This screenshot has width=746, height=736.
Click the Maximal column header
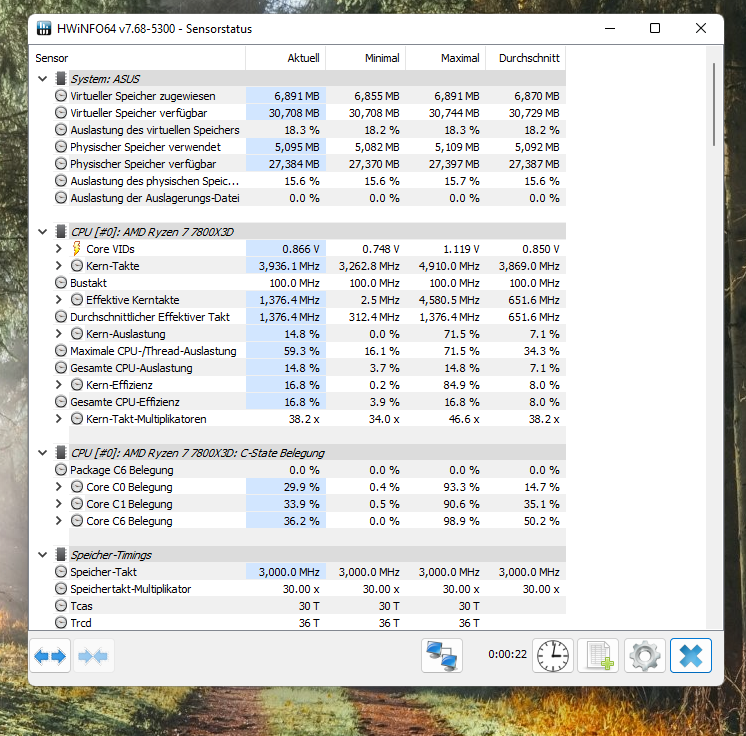(445, 58)
